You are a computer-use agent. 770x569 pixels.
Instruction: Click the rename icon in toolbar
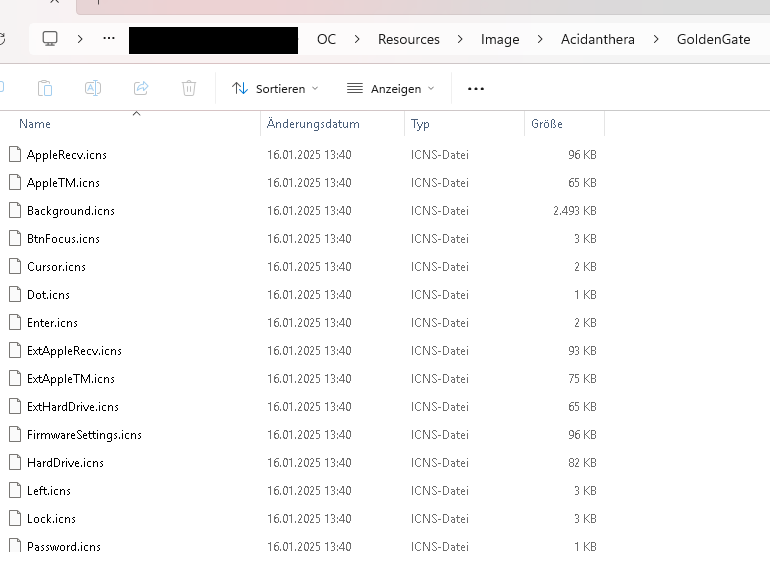click(x=93, y=88)
